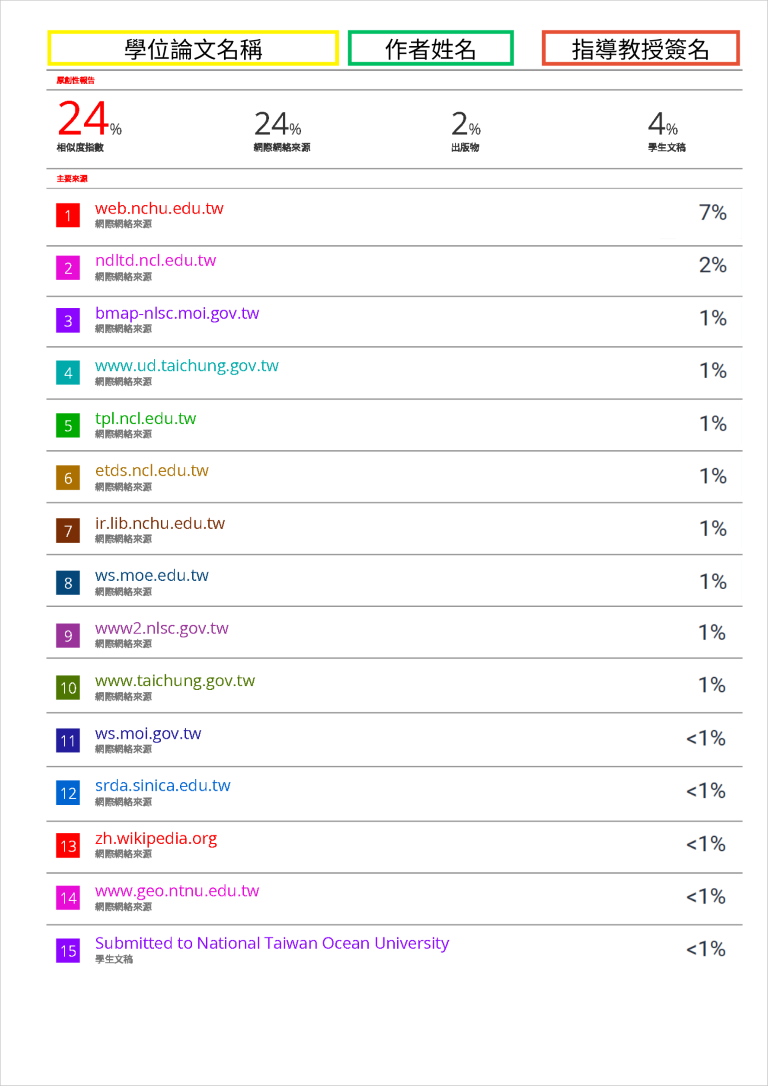Open bmap-nlsc.moi.gov.tw source link
The height and width of the screenshot is (1086, 768).
pyautogui.click(x=177, y=313)
